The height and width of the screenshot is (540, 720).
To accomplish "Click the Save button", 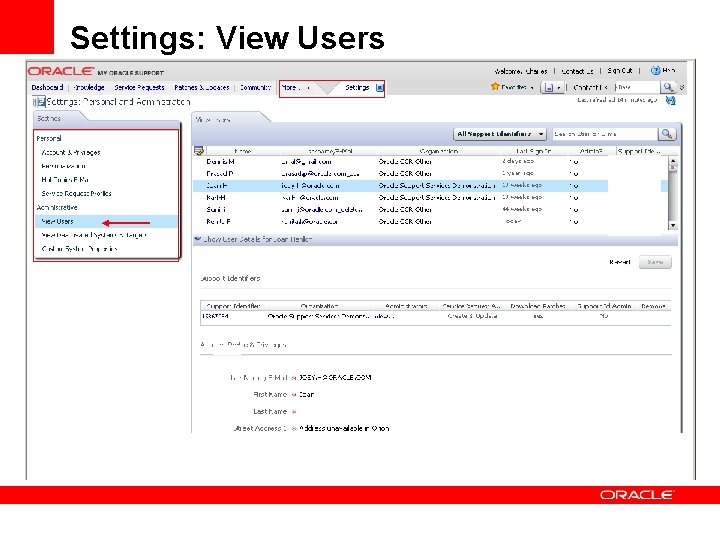I will click(655, 262).
